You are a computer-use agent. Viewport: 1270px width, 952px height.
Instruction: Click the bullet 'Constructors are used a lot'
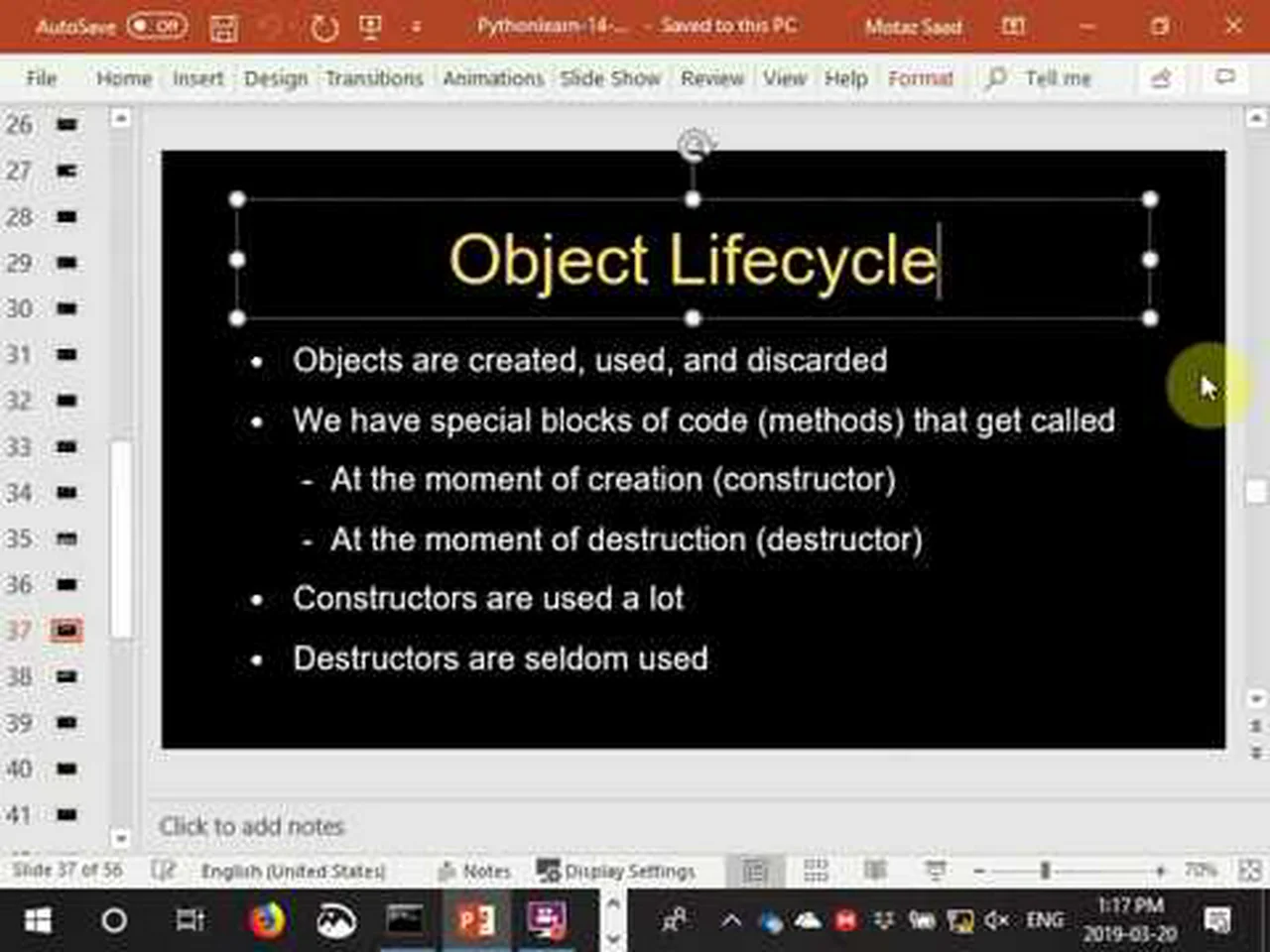pos(488,598)
